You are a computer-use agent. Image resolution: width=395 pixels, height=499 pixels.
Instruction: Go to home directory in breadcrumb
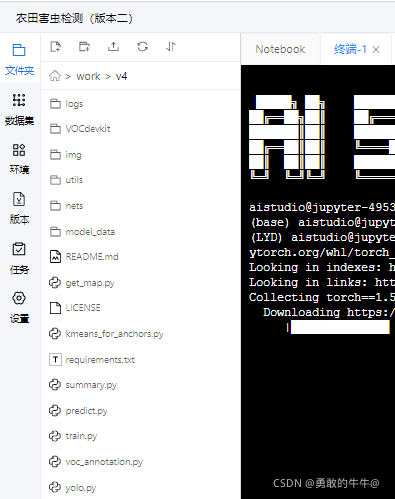pos(55,76)
